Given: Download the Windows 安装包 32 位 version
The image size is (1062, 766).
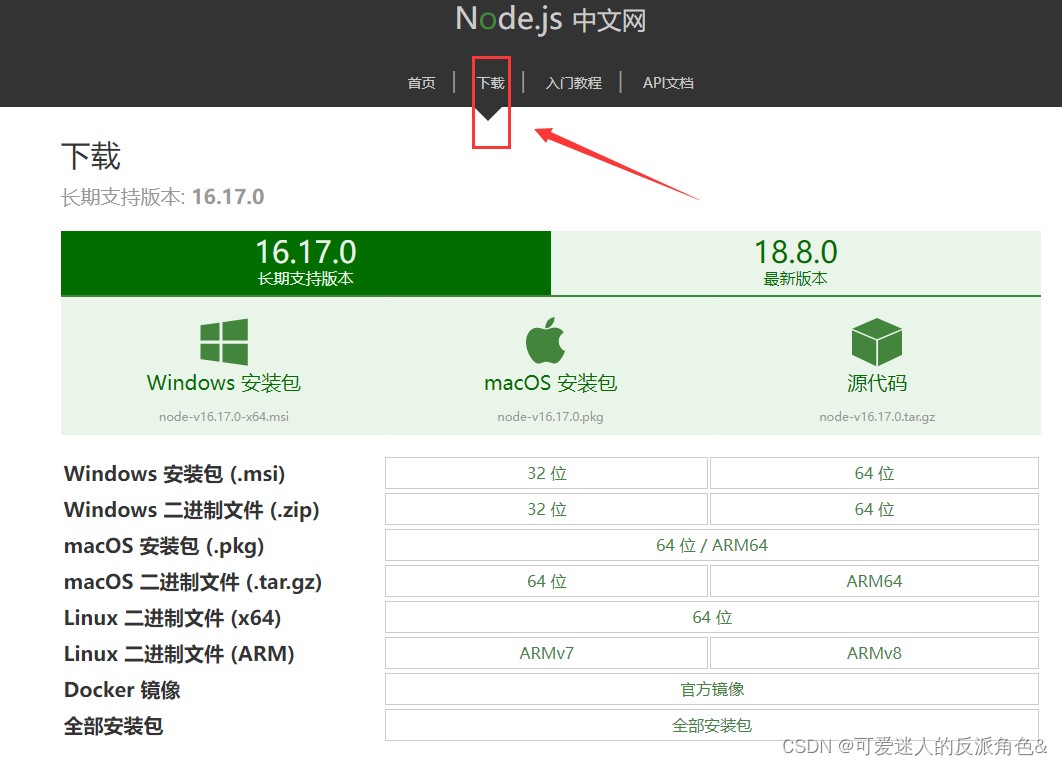Looking at the screenshot, I should pos(546,473).
